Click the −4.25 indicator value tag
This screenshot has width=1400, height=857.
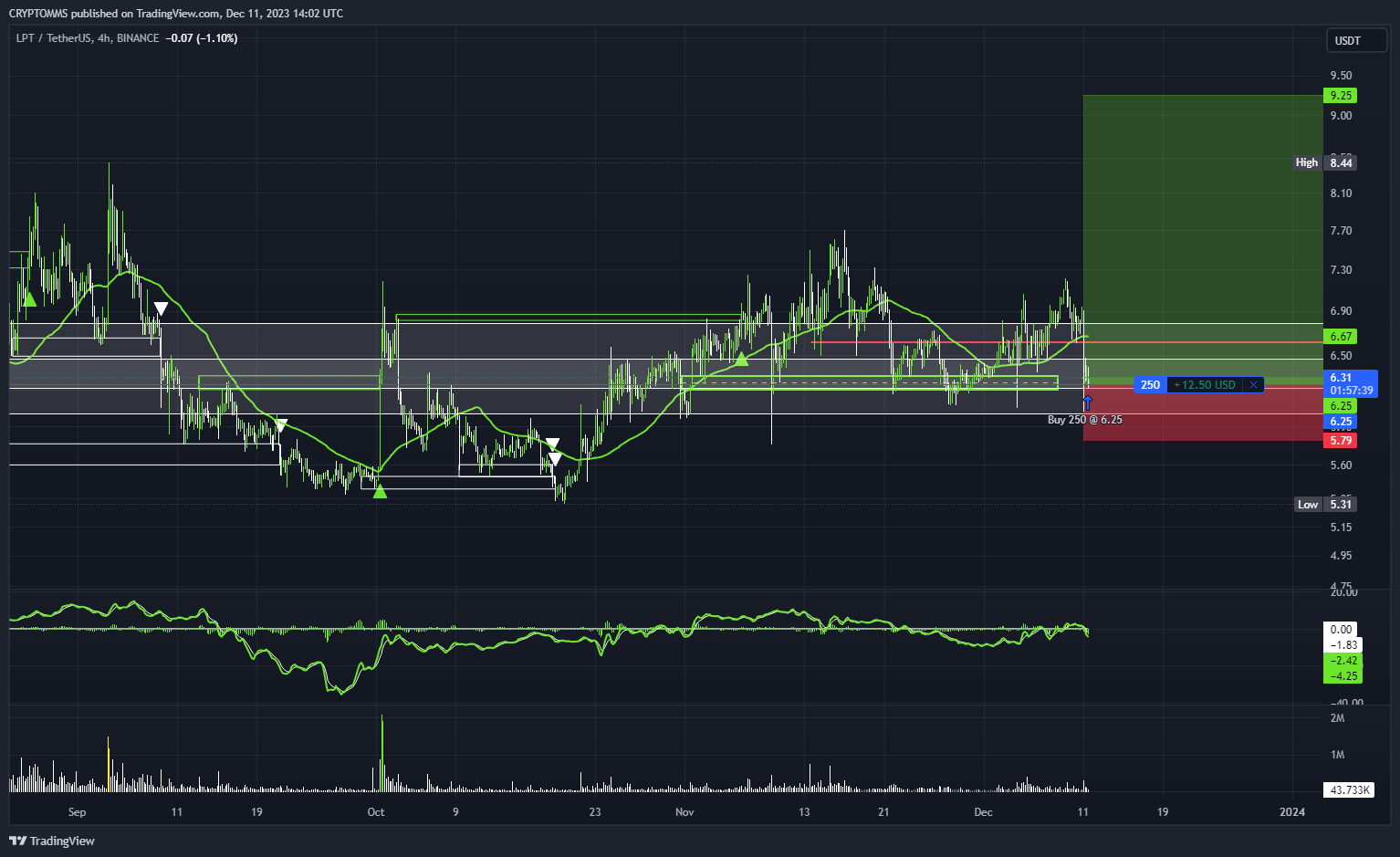coord(1343,676)
